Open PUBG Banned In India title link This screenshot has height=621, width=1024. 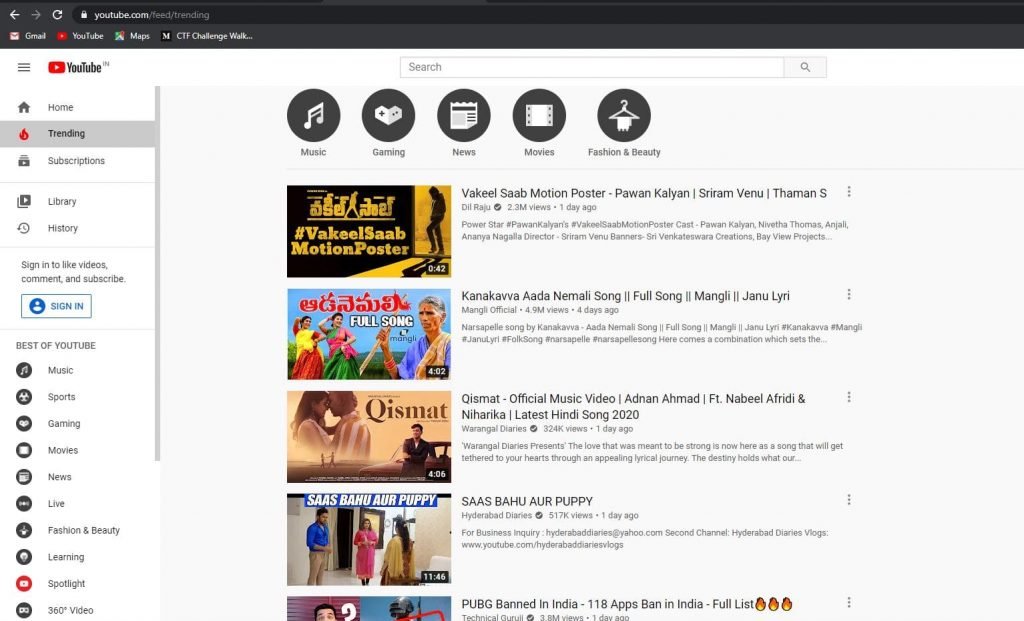pos(627,604)
